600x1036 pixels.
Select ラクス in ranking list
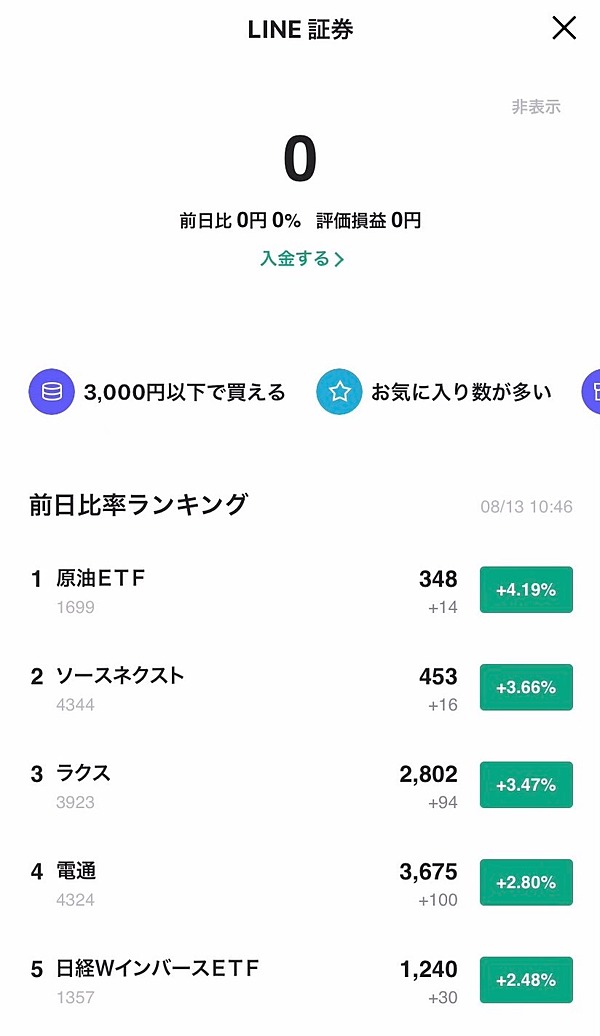(x=83, y=773)
